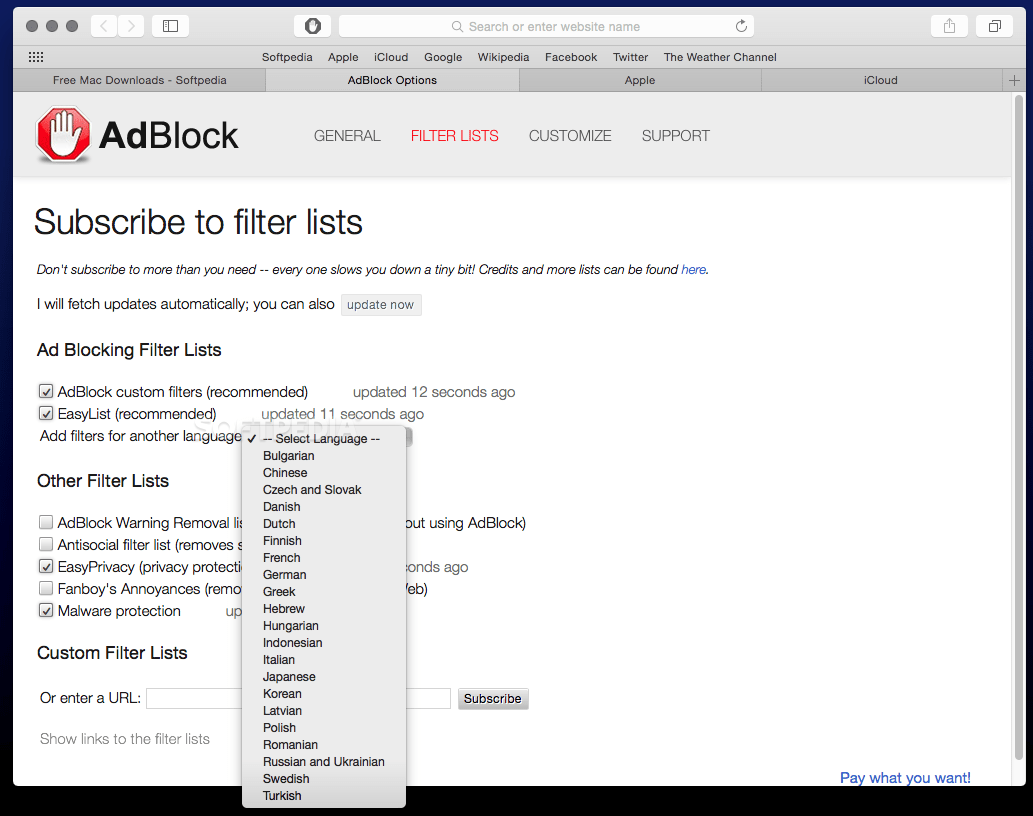1033x816 pixels.
Task: Select Polish language filter
Action: (x=324, y=728)
